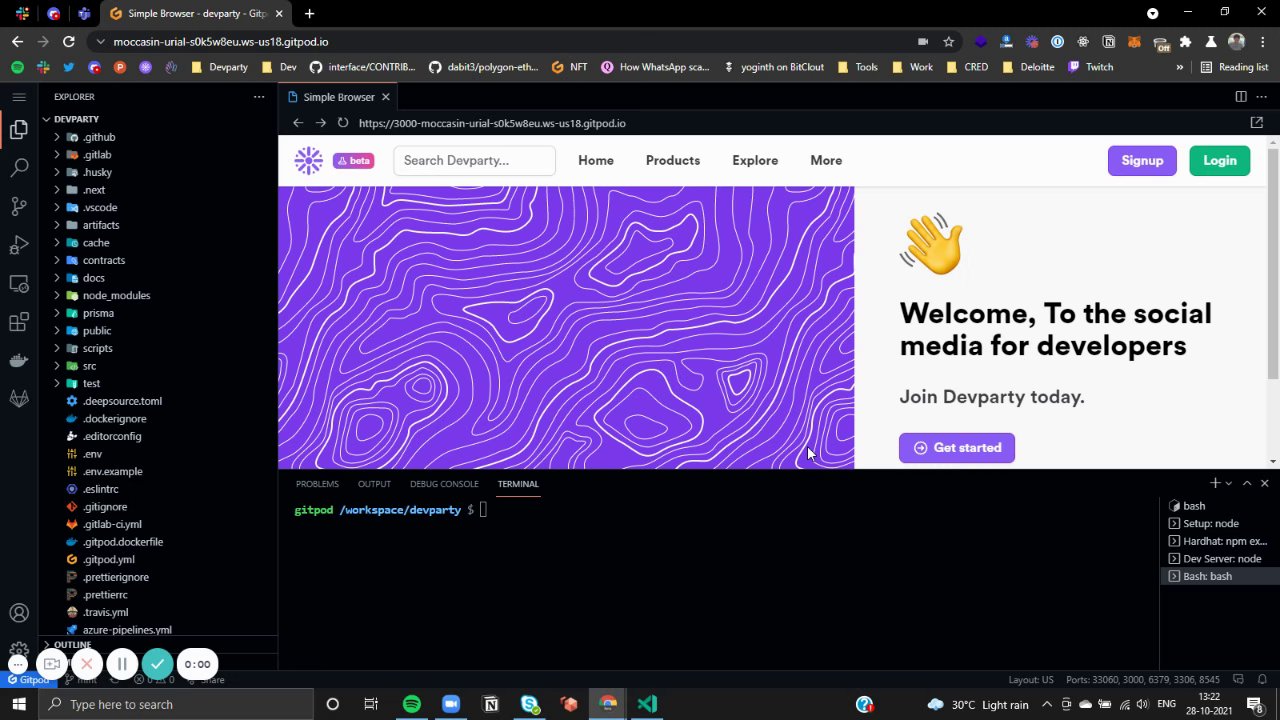The width and height of the screenshot is (1280, 720).
Task: Select the TERMINAL panel tab
Action: pos(518,484)
